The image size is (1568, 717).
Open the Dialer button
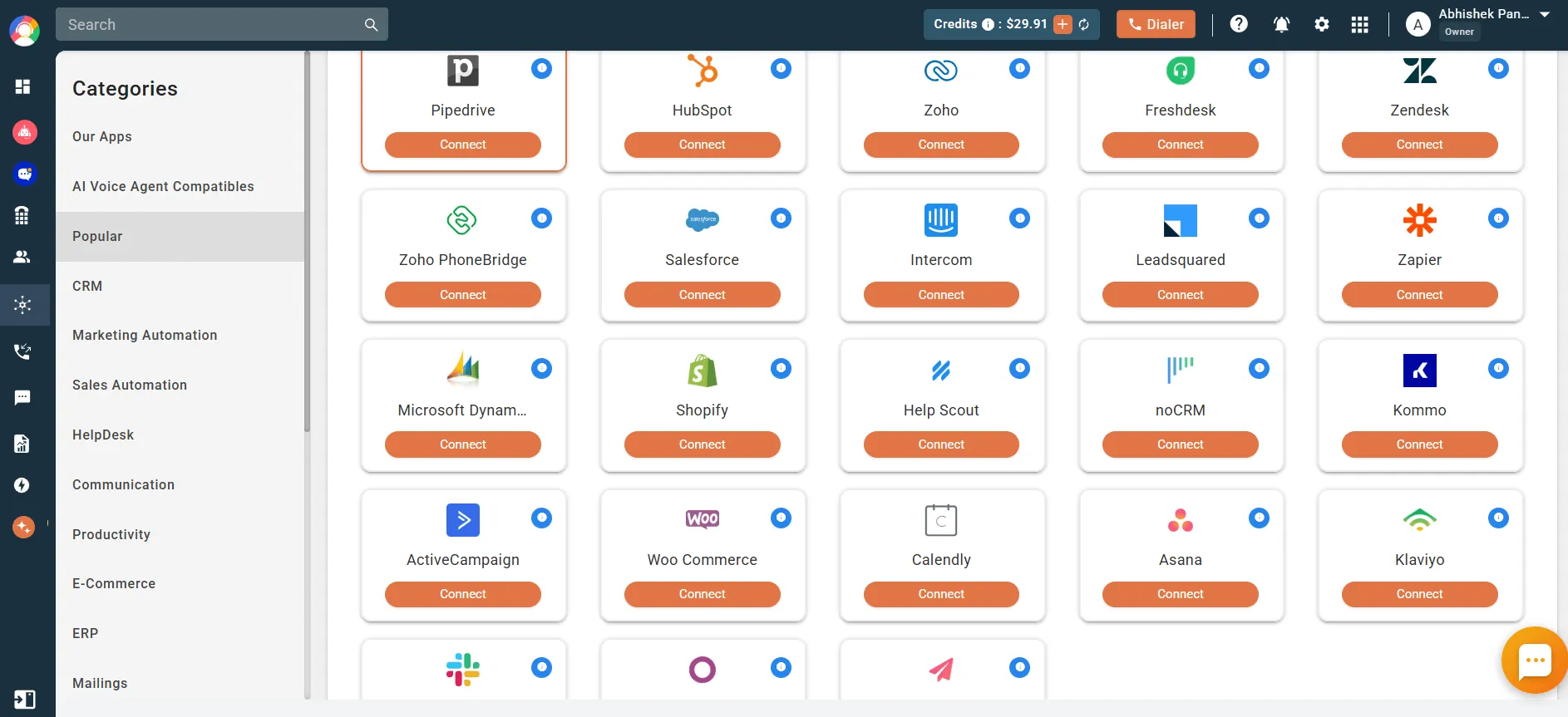click(1156, 24)
